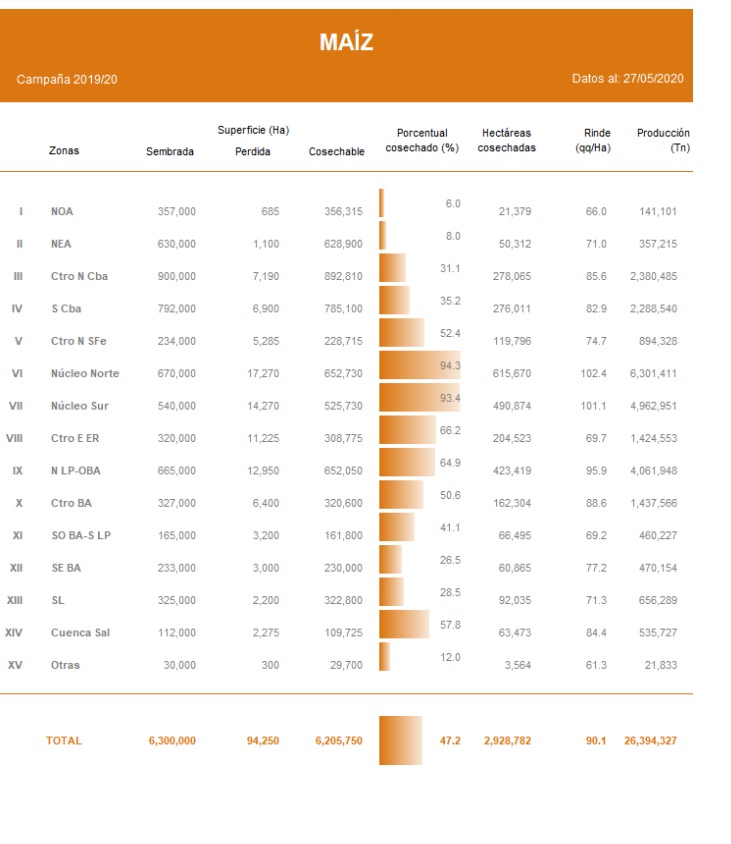Click the Rinde (qq/Ha) column header

tap(596, 141)
